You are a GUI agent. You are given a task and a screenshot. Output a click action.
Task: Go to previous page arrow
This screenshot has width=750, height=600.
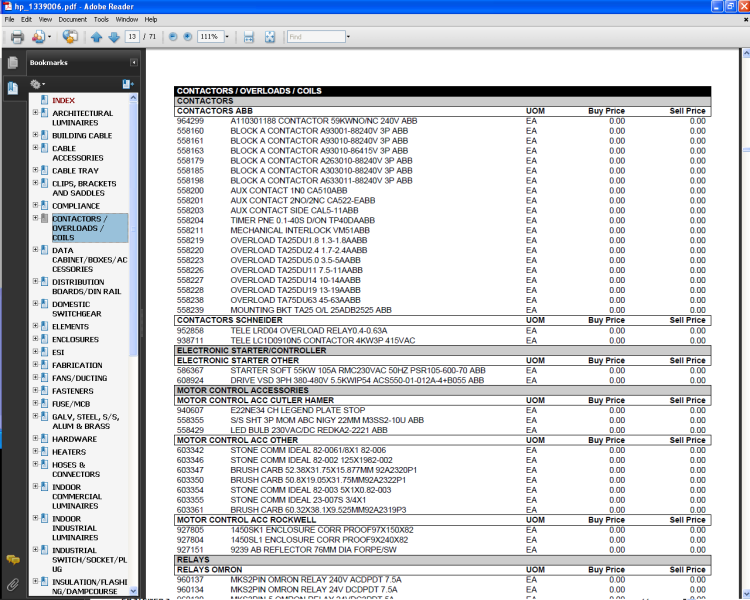click(96, 37)
